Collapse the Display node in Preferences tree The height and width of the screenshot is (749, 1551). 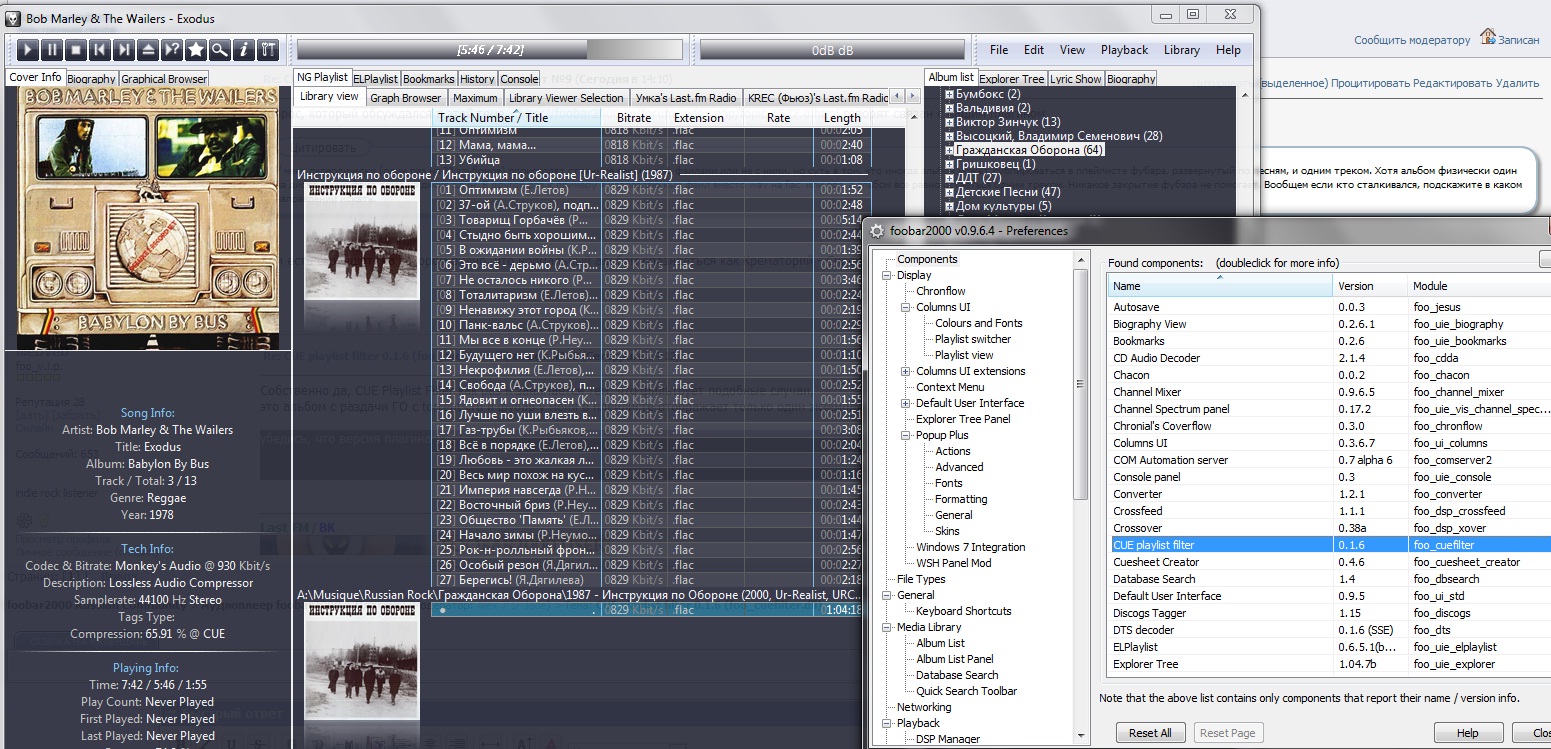pyautogui.click(x=887, y=275)
